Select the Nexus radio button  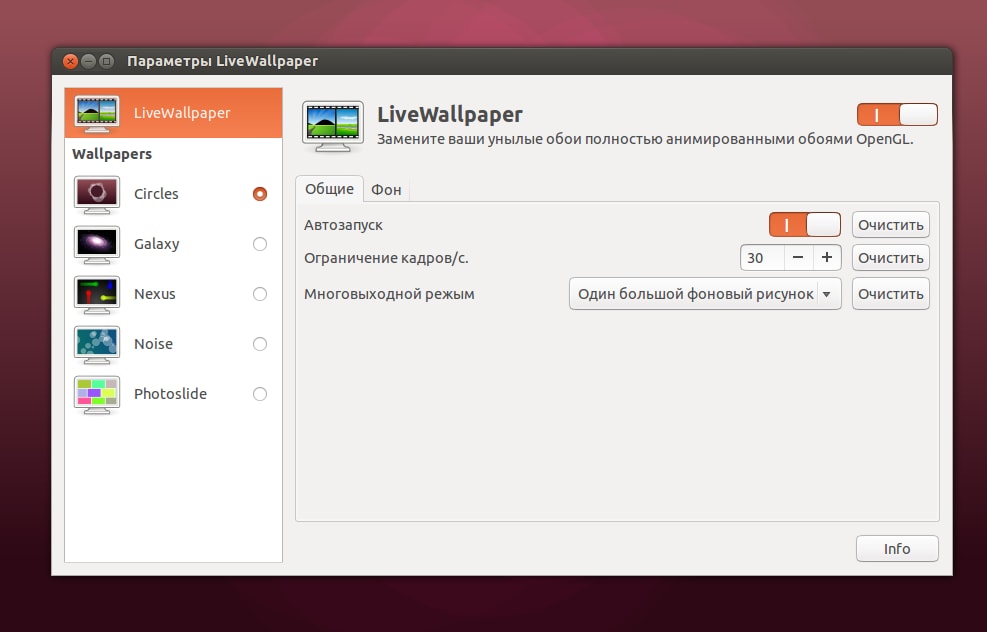click(259, 294)
